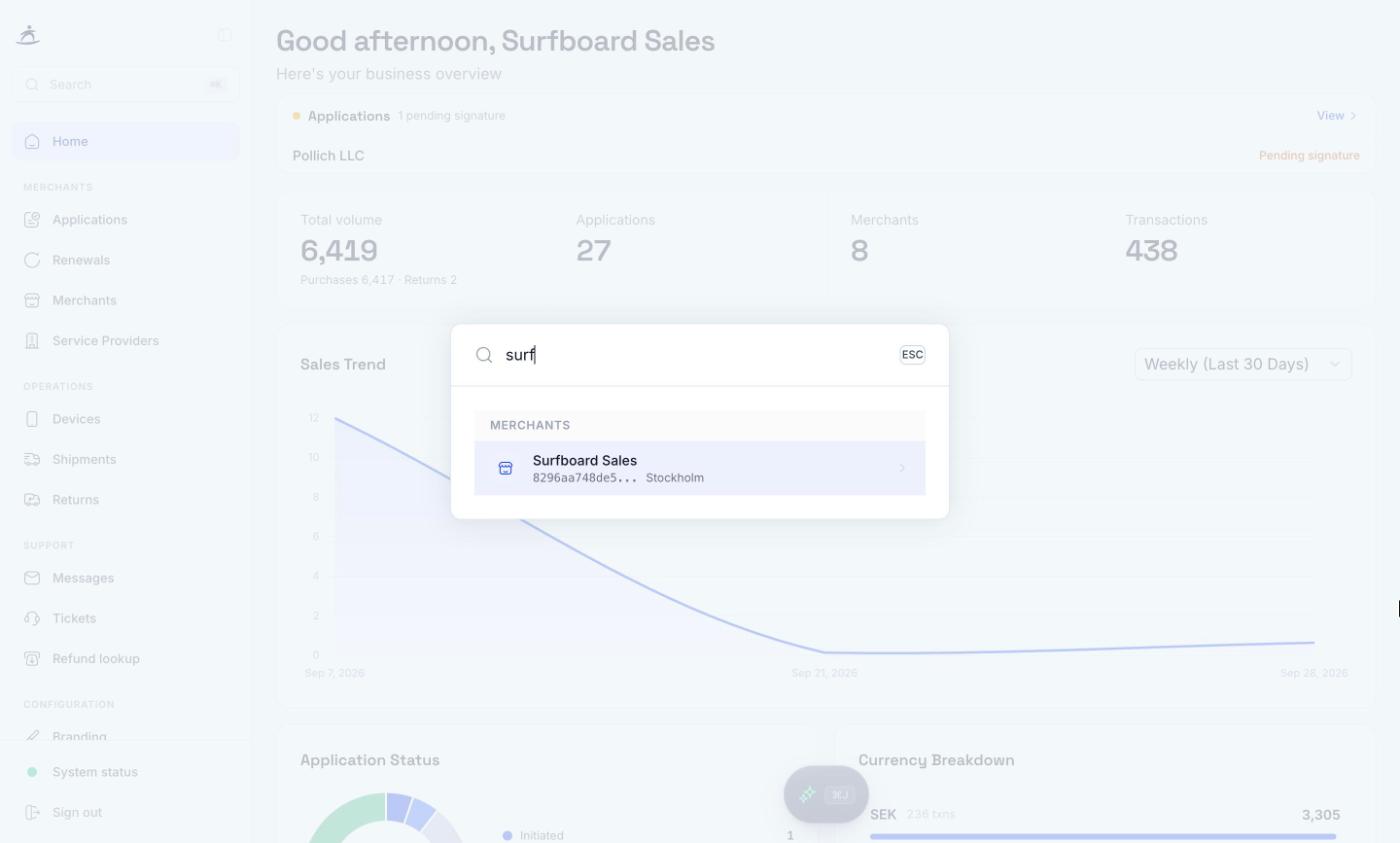Open Home from the sidebar
Viewport: 1400px width, 843px height.
(126, 141)
